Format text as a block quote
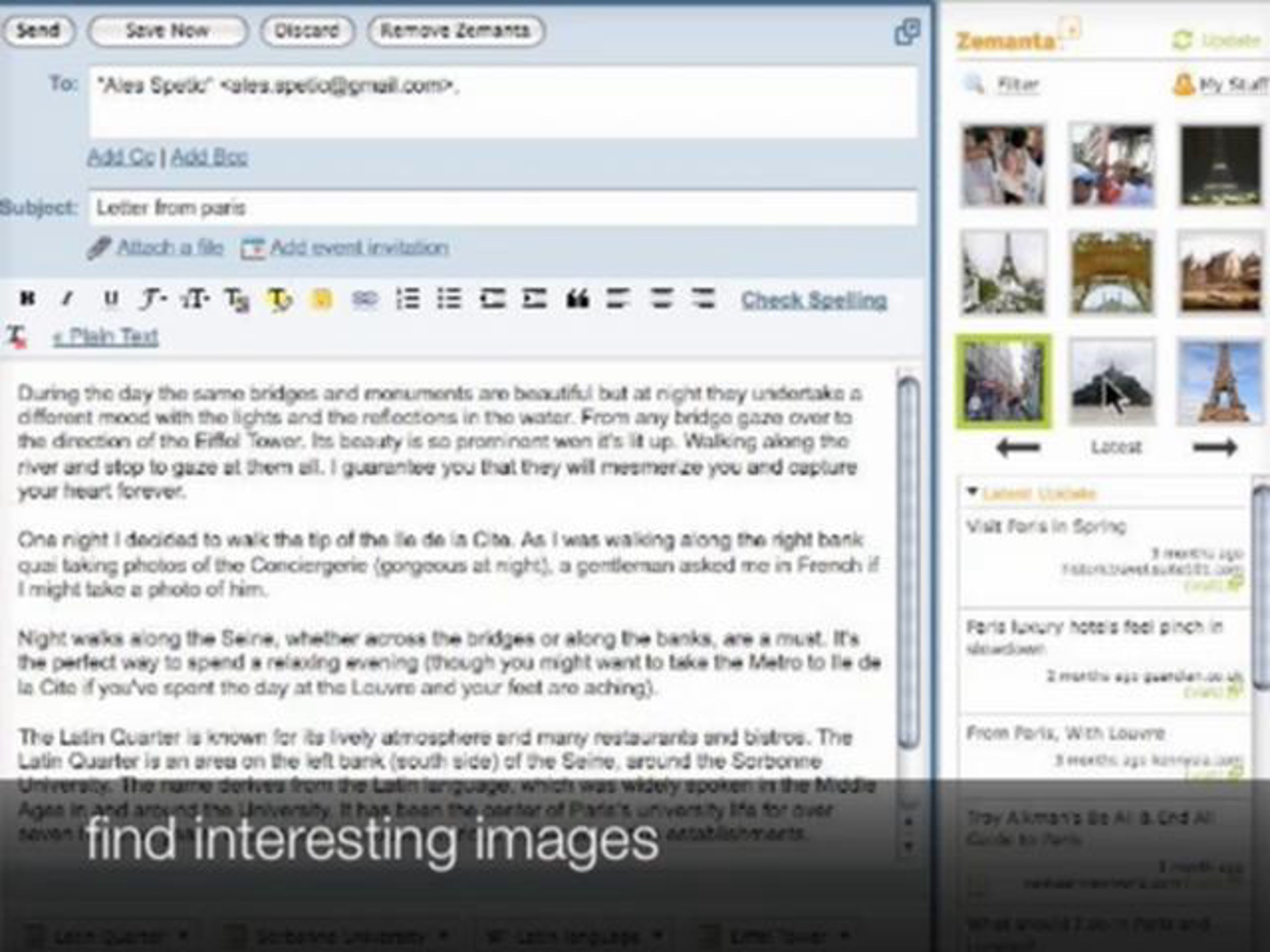The width and height of the screenshot is (1270, 952). point(577,299)
